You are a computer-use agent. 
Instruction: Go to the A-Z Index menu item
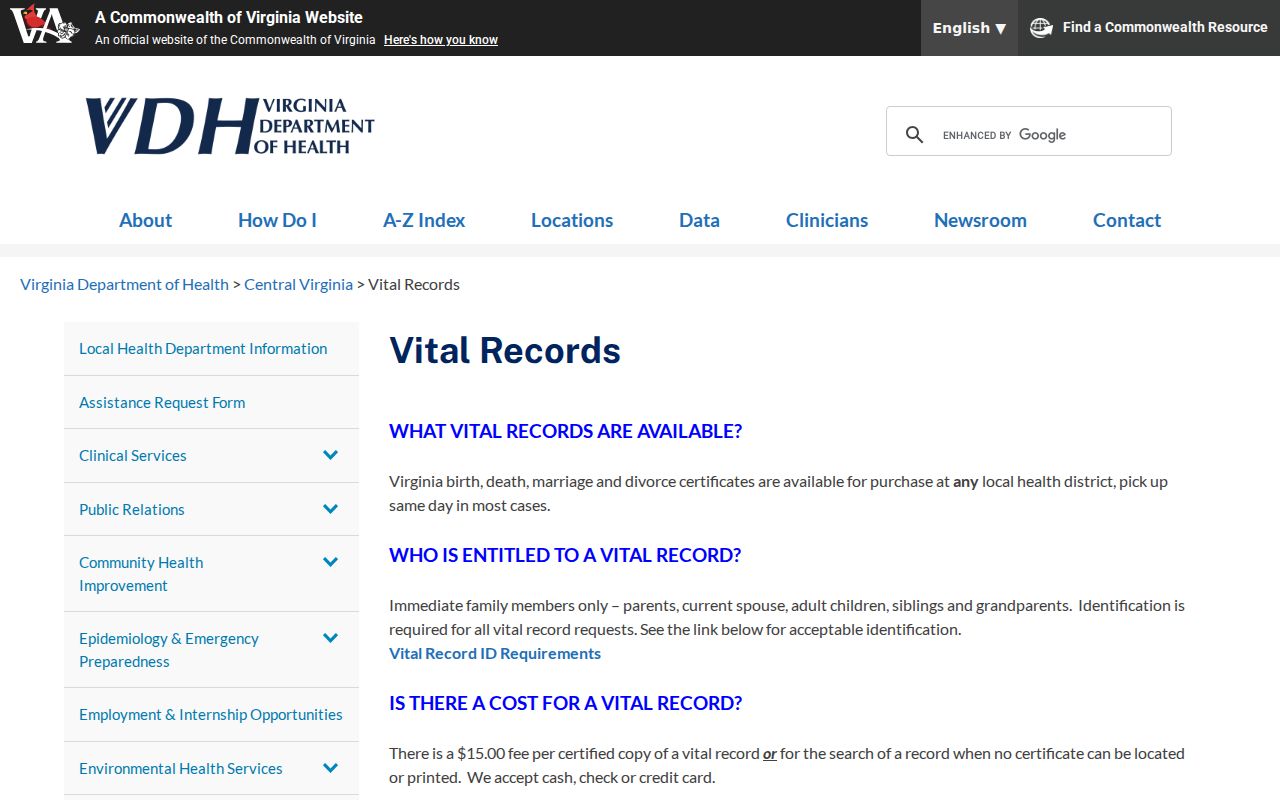point(424,220)
